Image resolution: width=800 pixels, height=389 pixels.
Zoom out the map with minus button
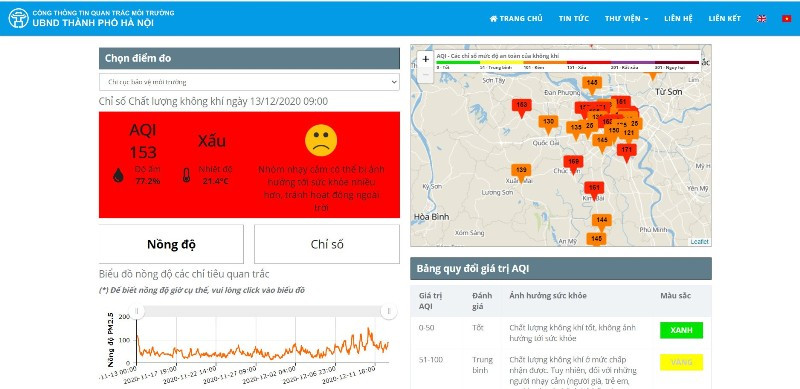click(426, 74)
